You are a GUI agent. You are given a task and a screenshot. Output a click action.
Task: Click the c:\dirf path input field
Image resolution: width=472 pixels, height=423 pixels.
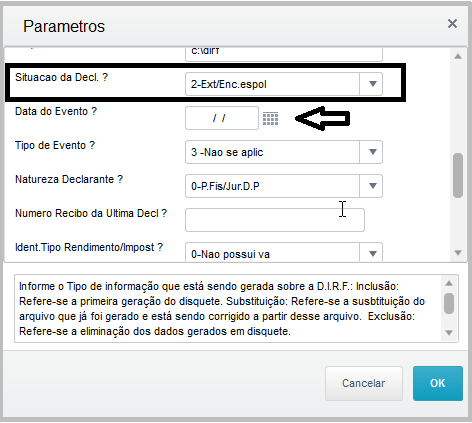pos(284,54)
